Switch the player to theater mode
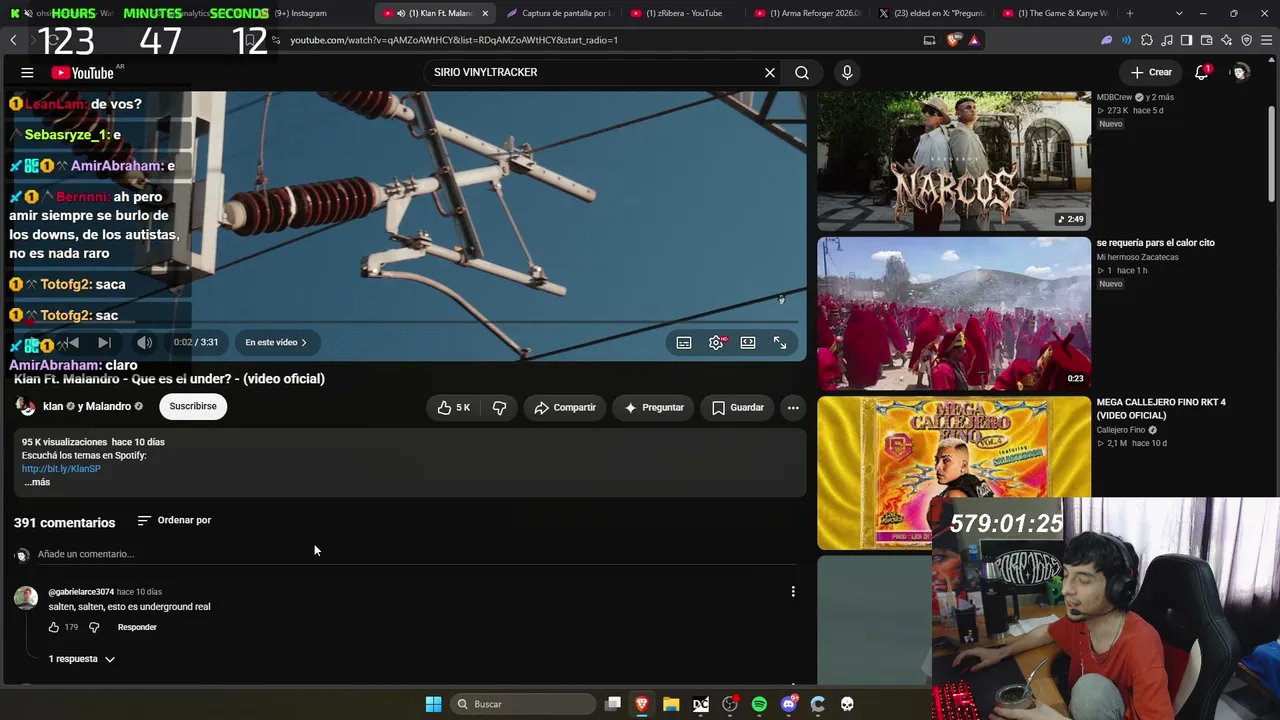 tap(748, 342)
